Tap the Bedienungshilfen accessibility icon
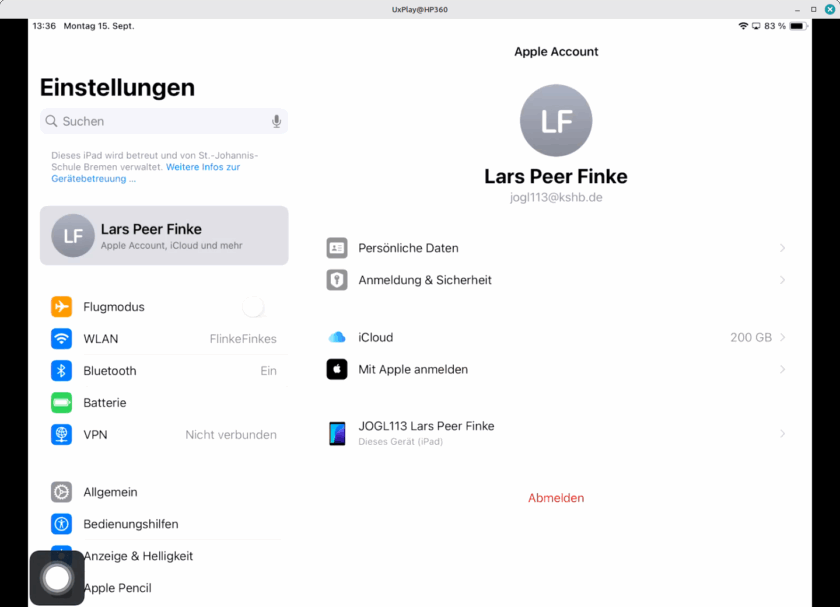Screen dimensions: 840x607 pos(62,524)
